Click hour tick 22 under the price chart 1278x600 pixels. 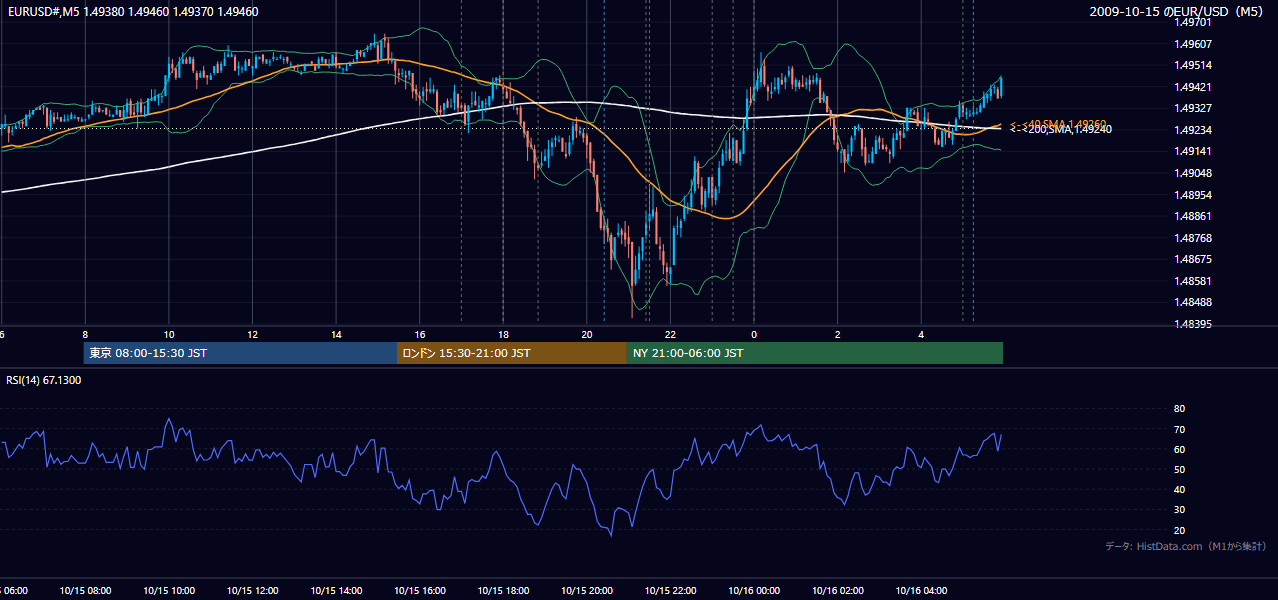(670, 335)
